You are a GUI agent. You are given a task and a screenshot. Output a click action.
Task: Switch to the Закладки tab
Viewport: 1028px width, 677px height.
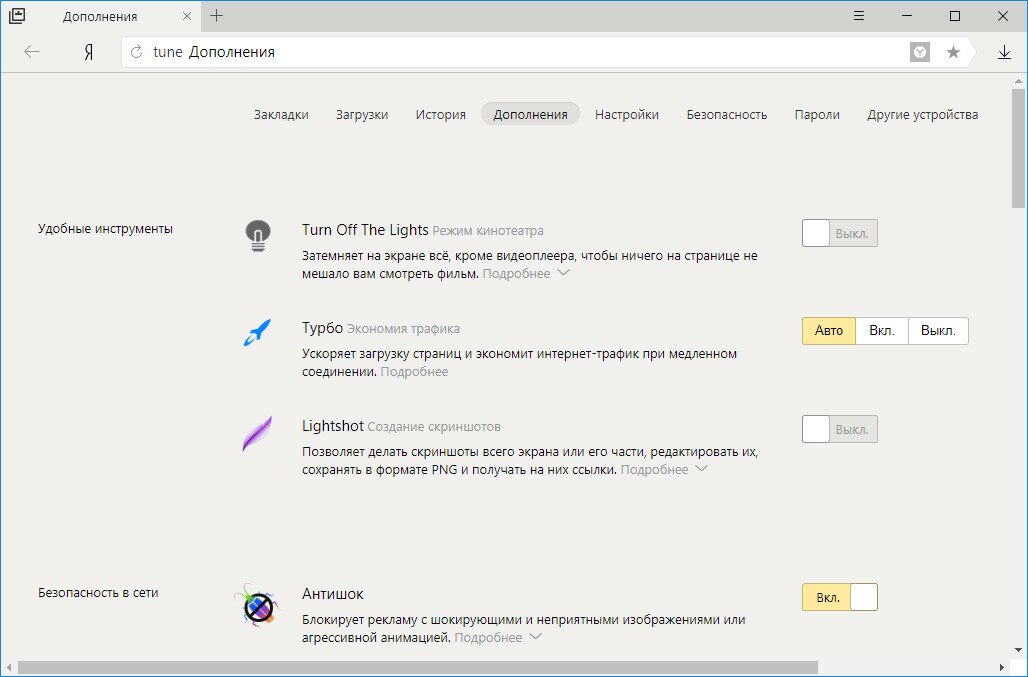pyautogui.click(x=281, y=114)
